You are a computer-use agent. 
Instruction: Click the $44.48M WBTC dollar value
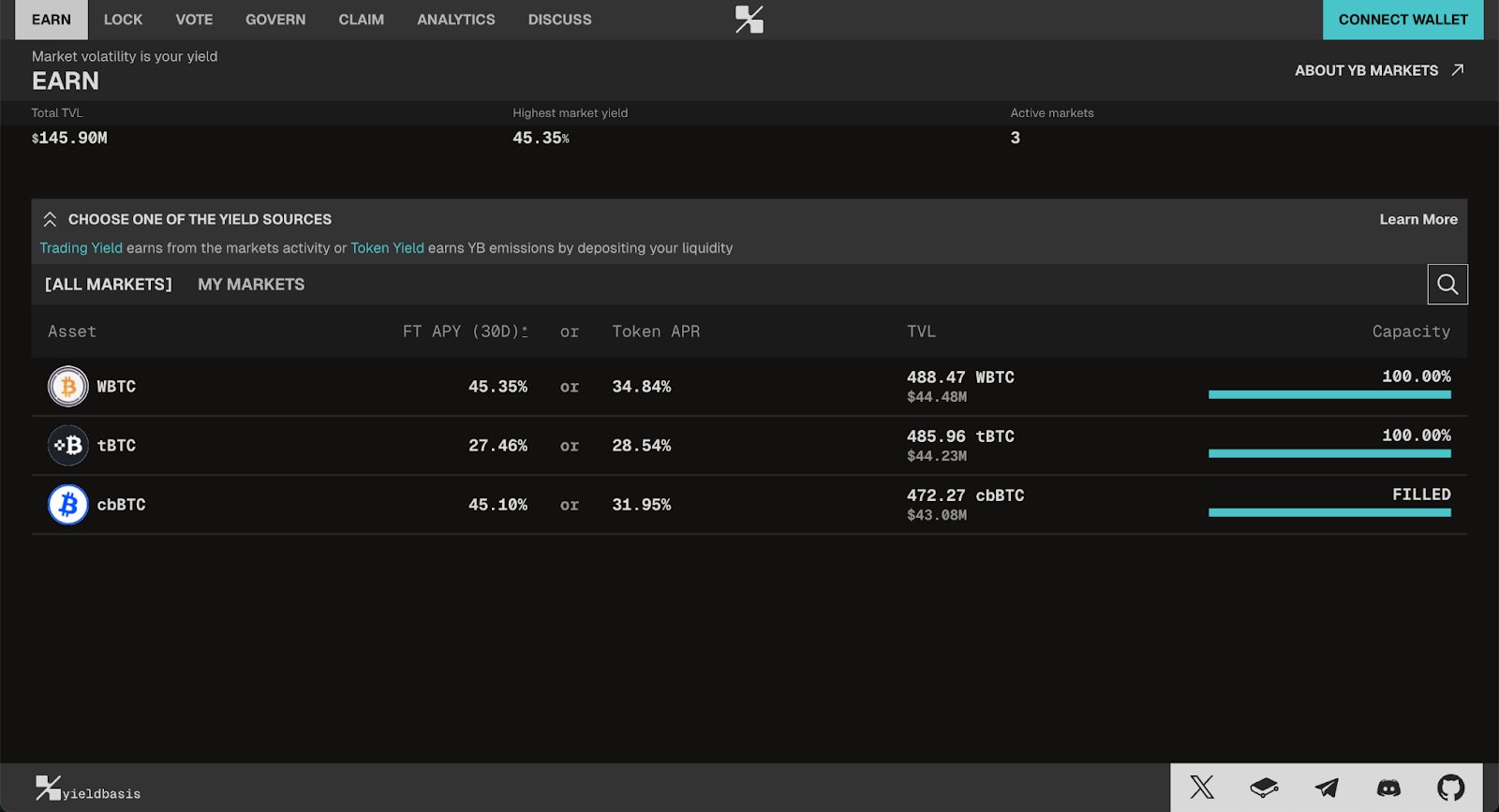[x=937, y=397]
